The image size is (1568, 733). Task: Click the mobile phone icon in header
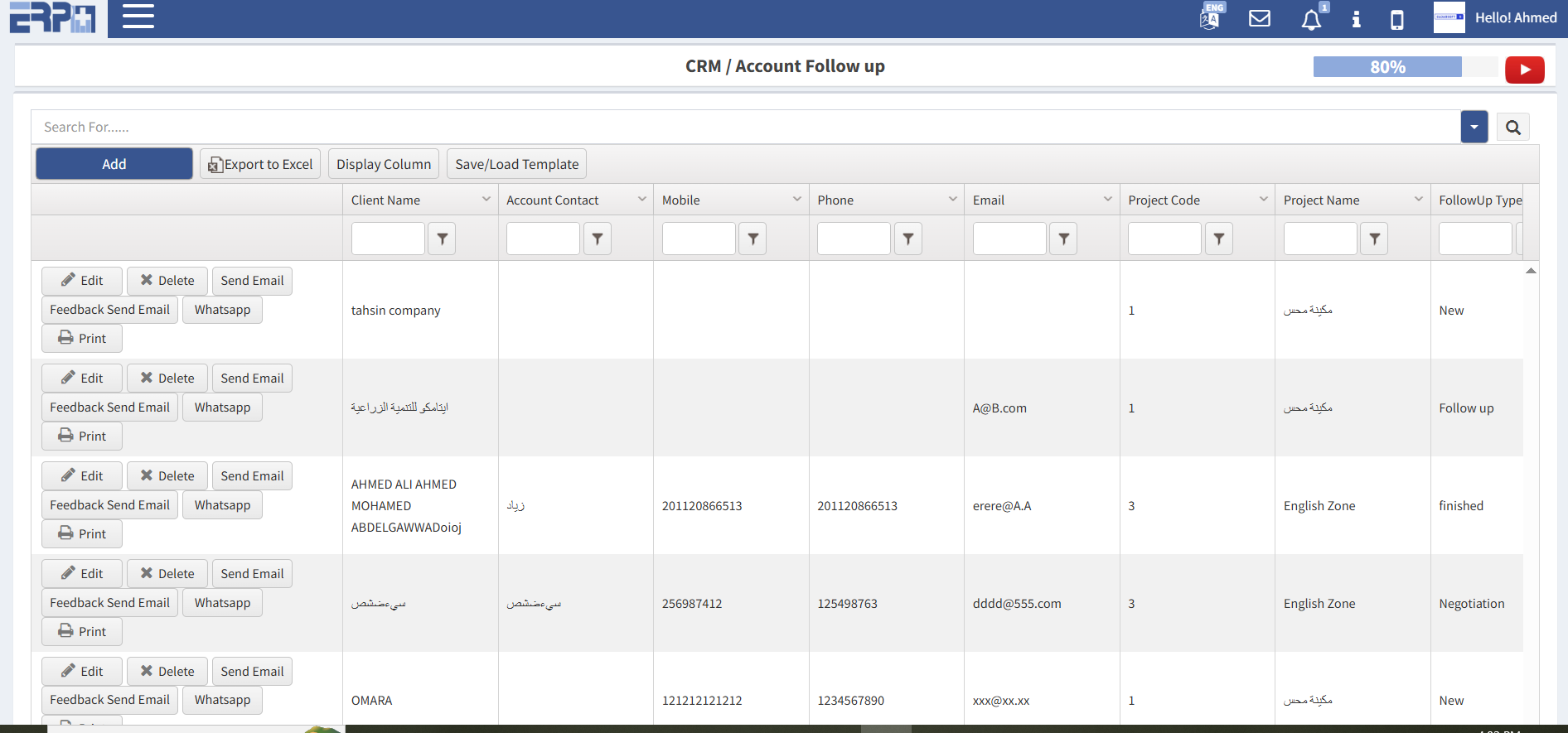[1396, 19]
